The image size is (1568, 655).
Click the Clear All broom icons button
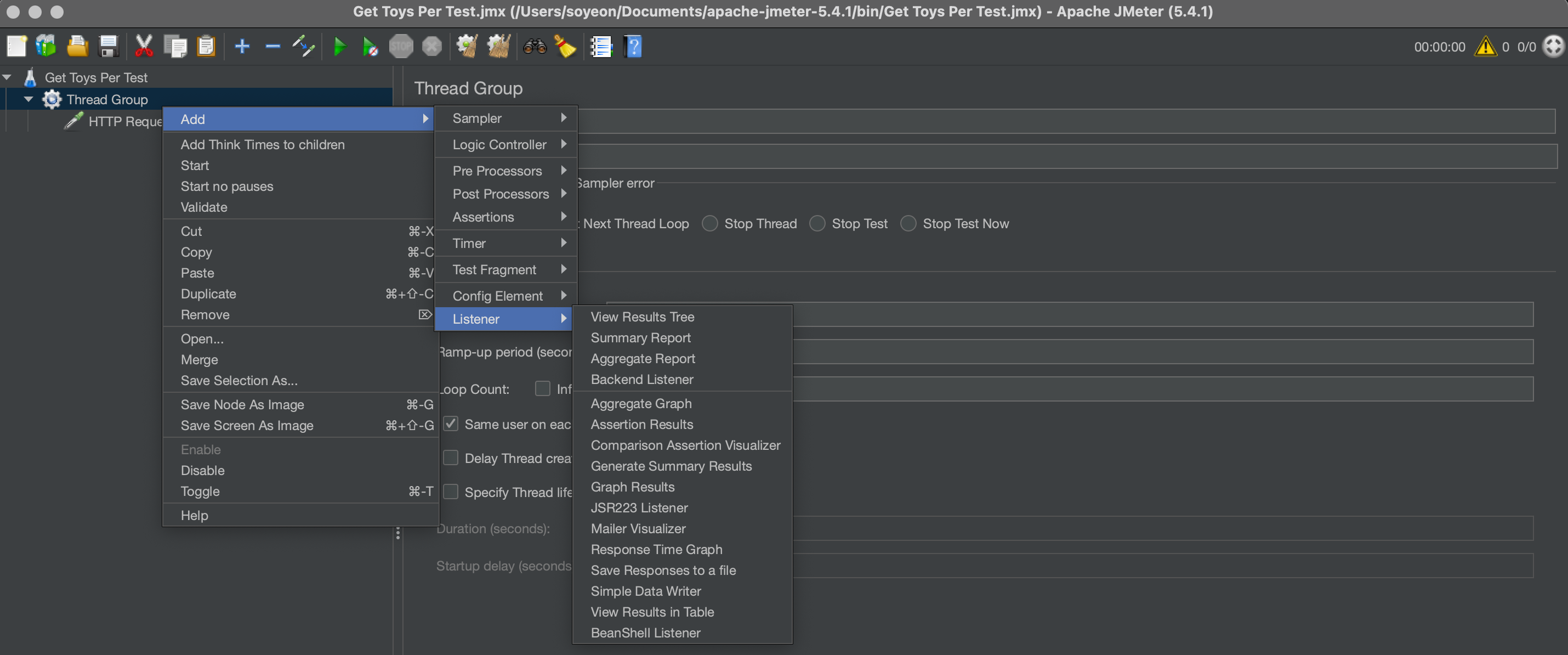(498, 46)
